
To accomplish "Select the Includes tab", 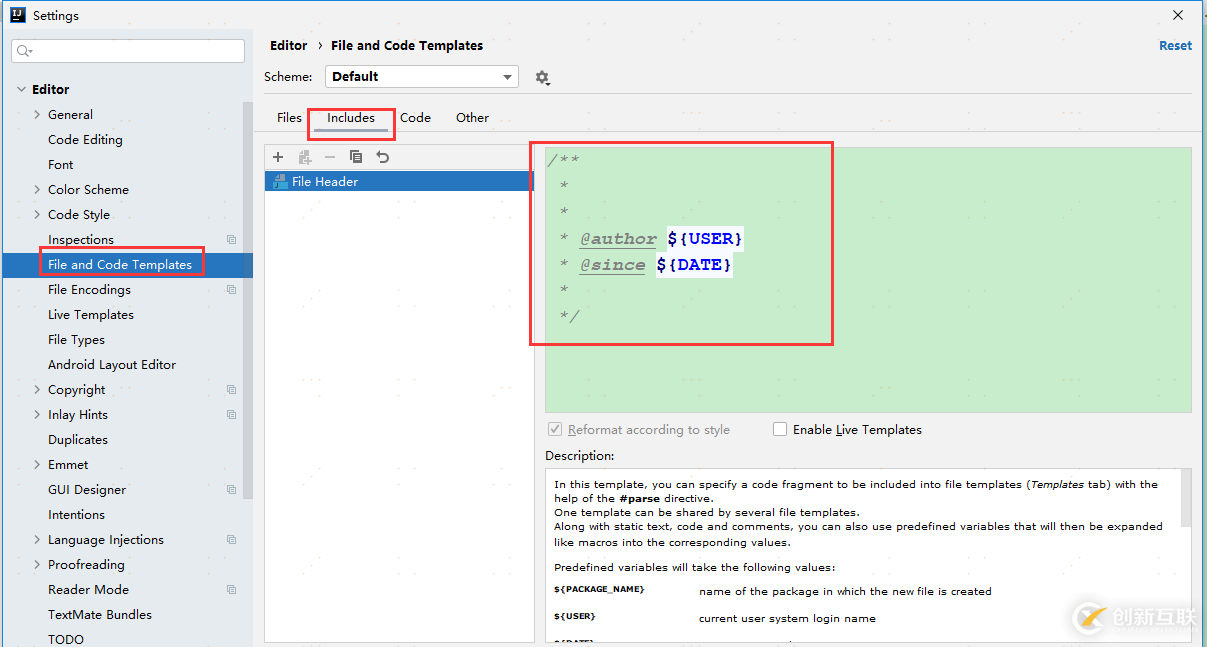I will [351, 118].
